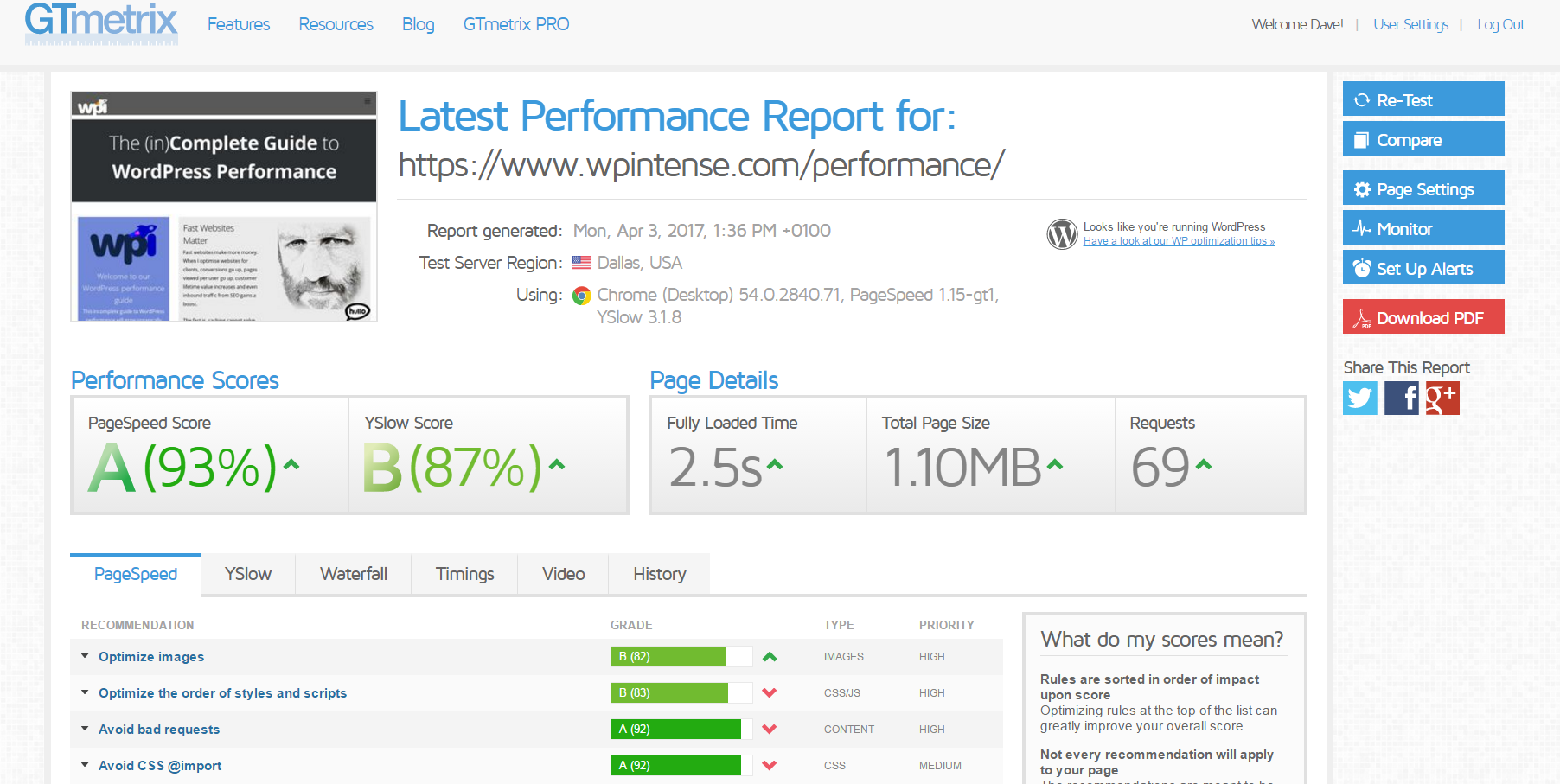
Task: Open Page Settings button
Action: coord(1423,188)
